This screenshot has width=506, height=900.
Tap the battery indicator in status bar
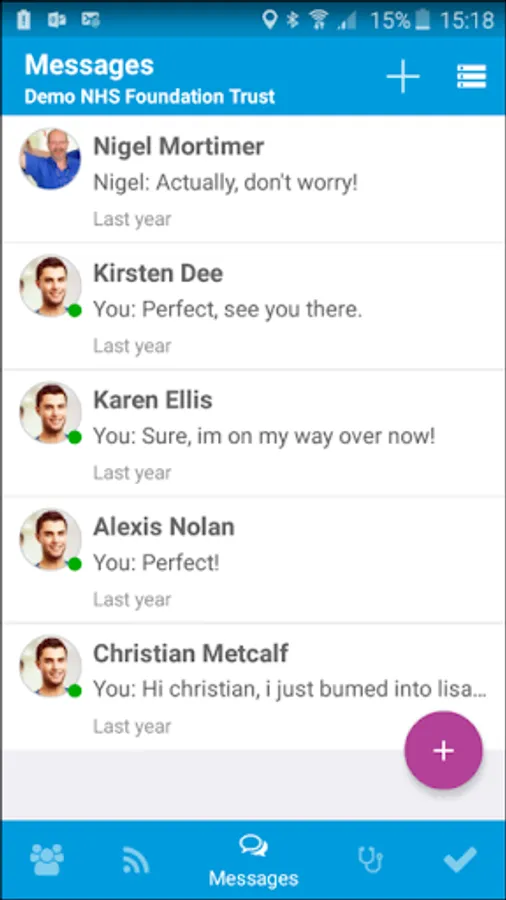pos(422,20)
